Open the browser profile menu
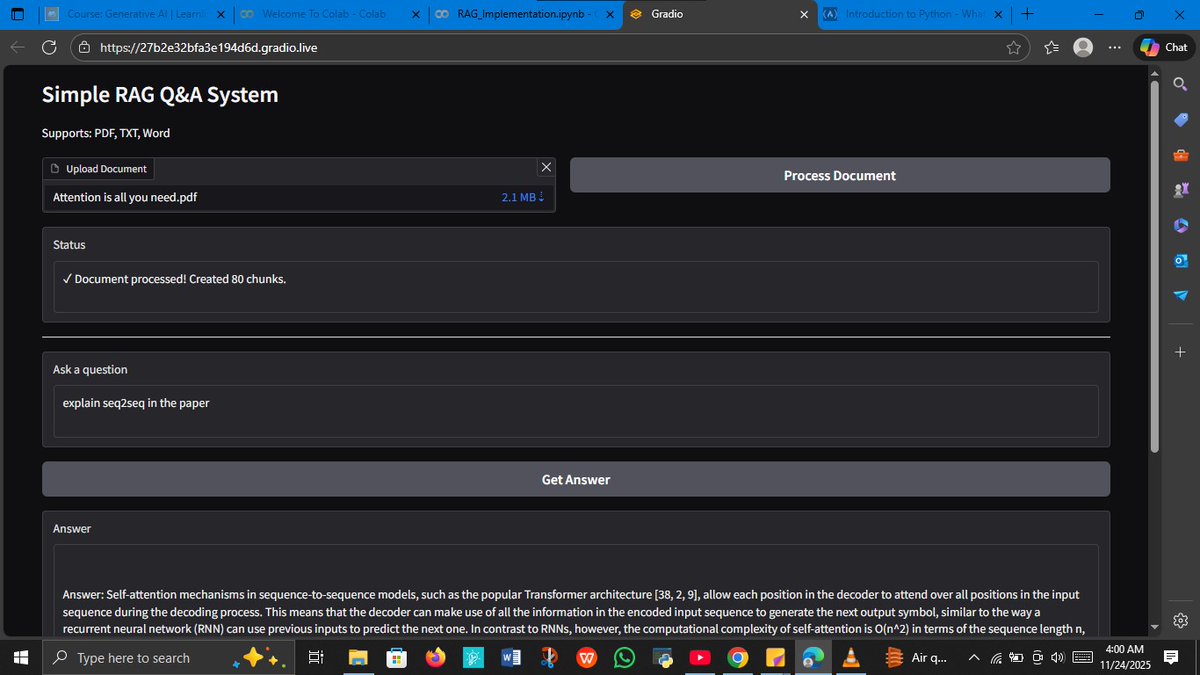1200x675 pixels. pos(1082,46)
